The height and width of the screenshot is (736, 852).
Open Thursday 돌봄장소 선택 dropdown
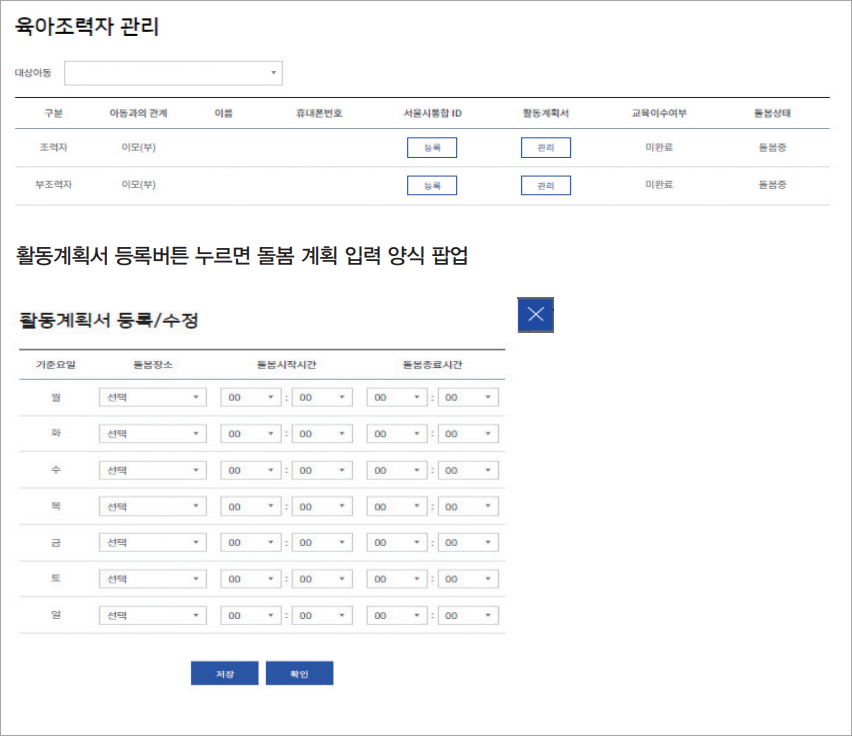pos(152,505)
